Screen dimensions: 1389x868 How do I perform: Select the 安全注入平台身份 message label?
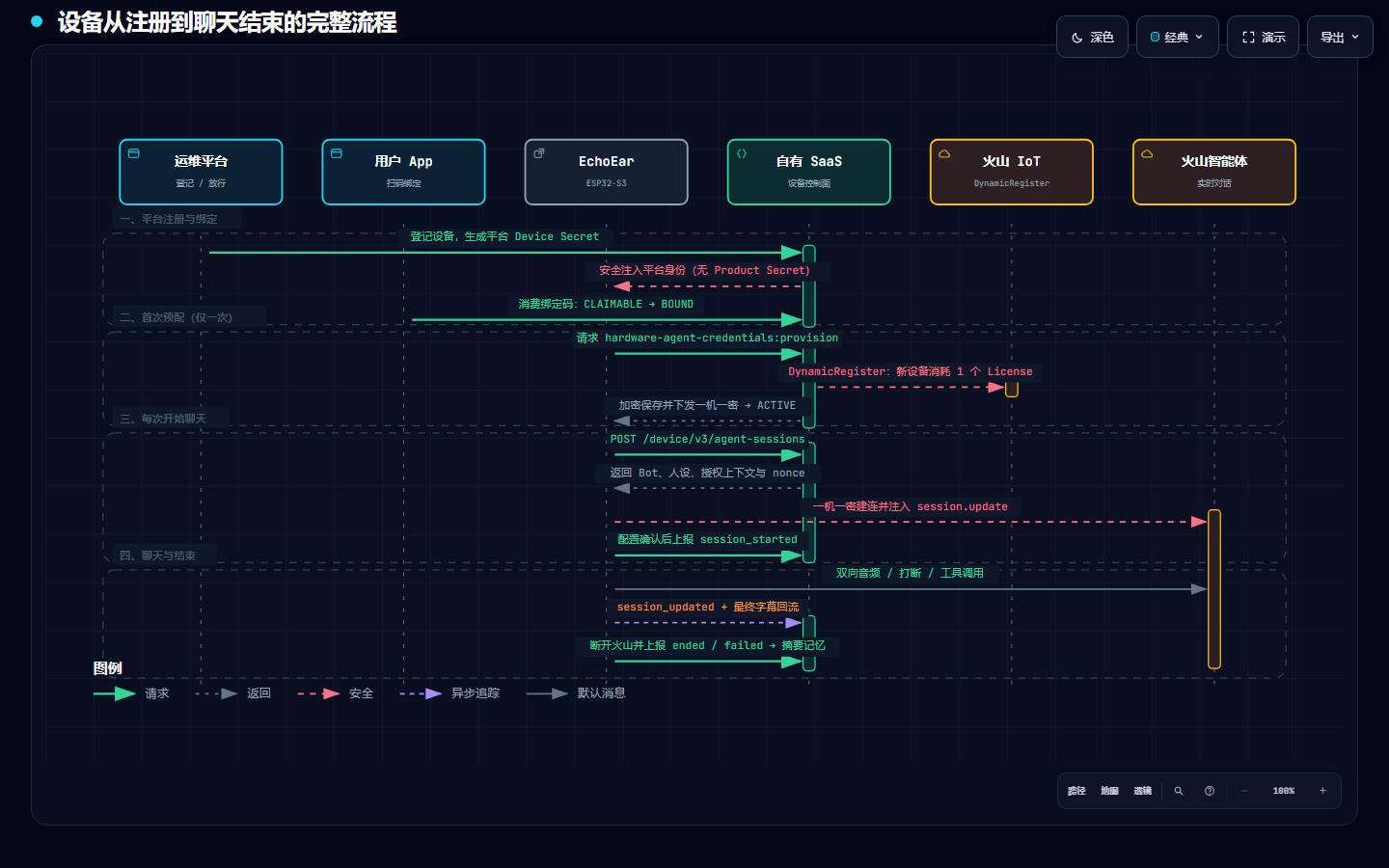[x=705, y=270]
